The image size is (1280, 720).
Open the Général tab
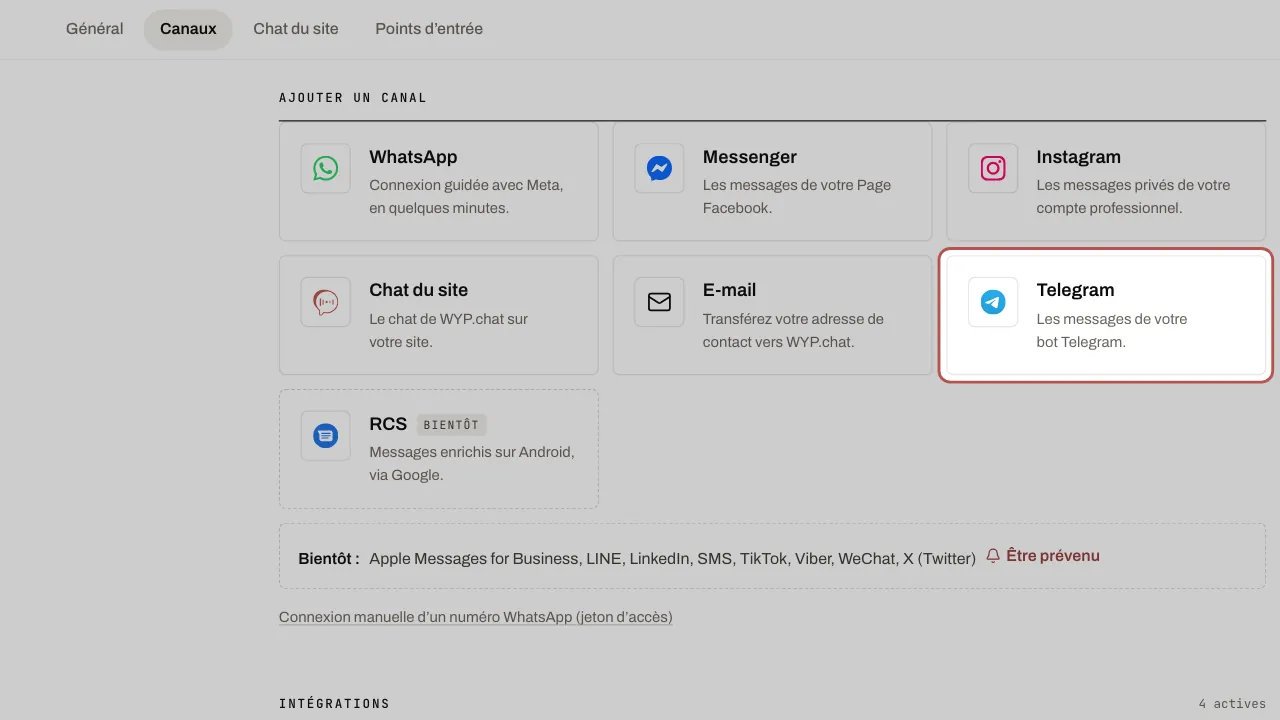click(x=95, y=29)
